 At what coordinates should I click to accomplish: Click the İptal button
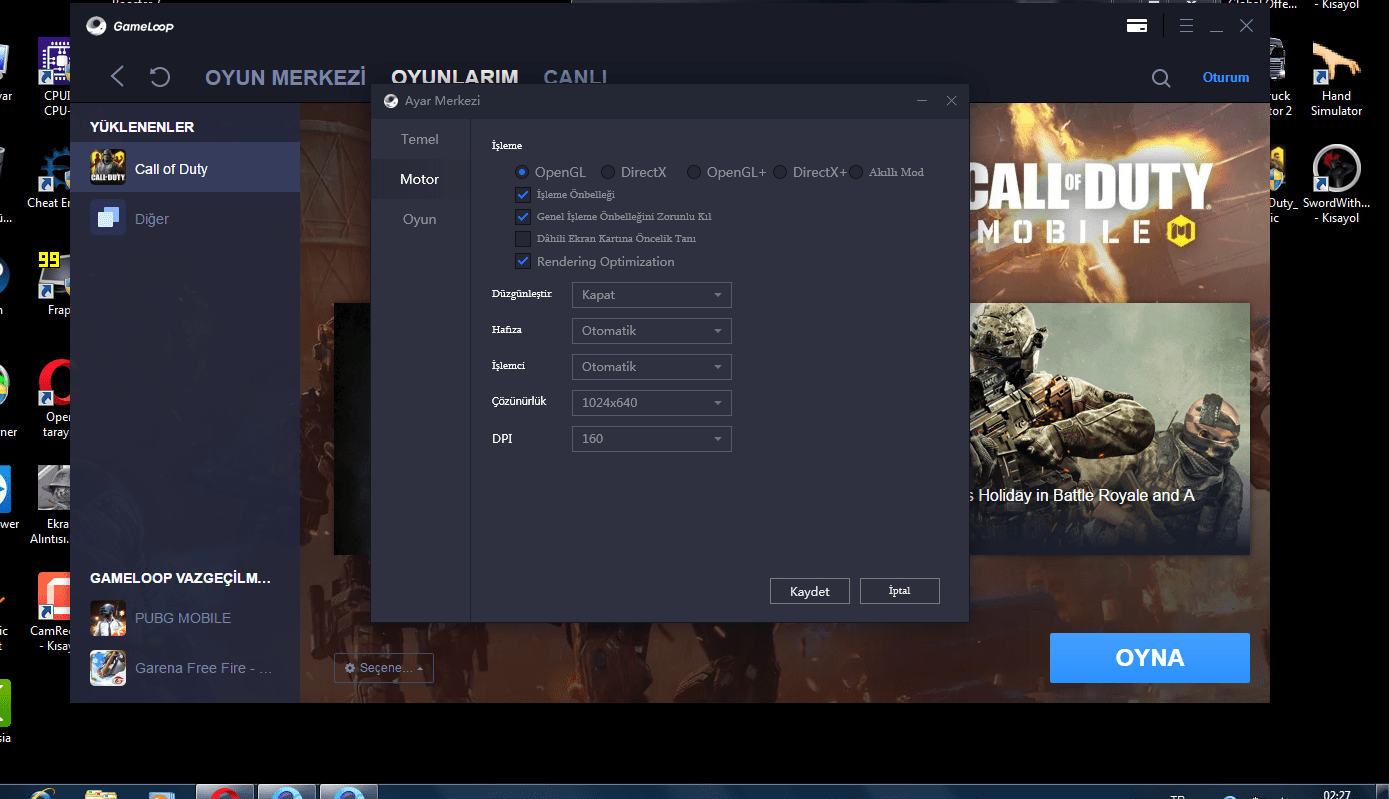coord(900,591)
